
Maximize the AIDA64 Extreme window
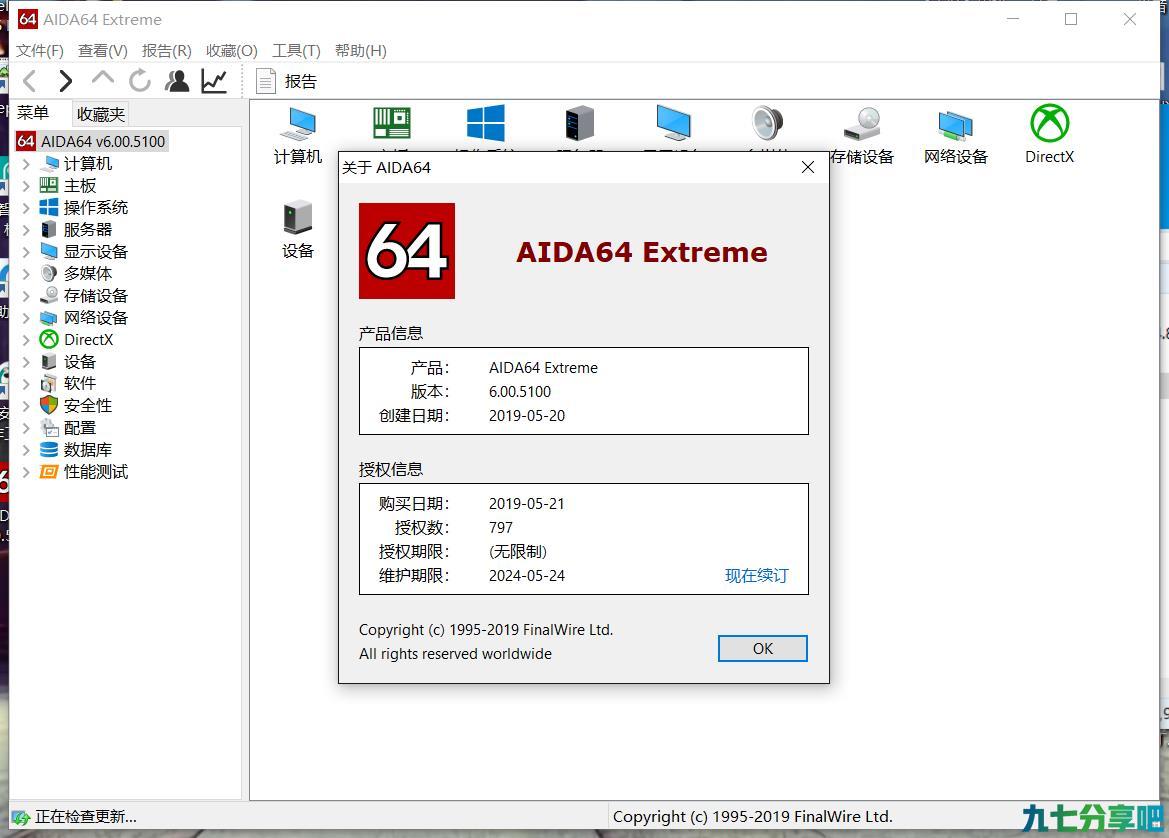pos(1071,19)
